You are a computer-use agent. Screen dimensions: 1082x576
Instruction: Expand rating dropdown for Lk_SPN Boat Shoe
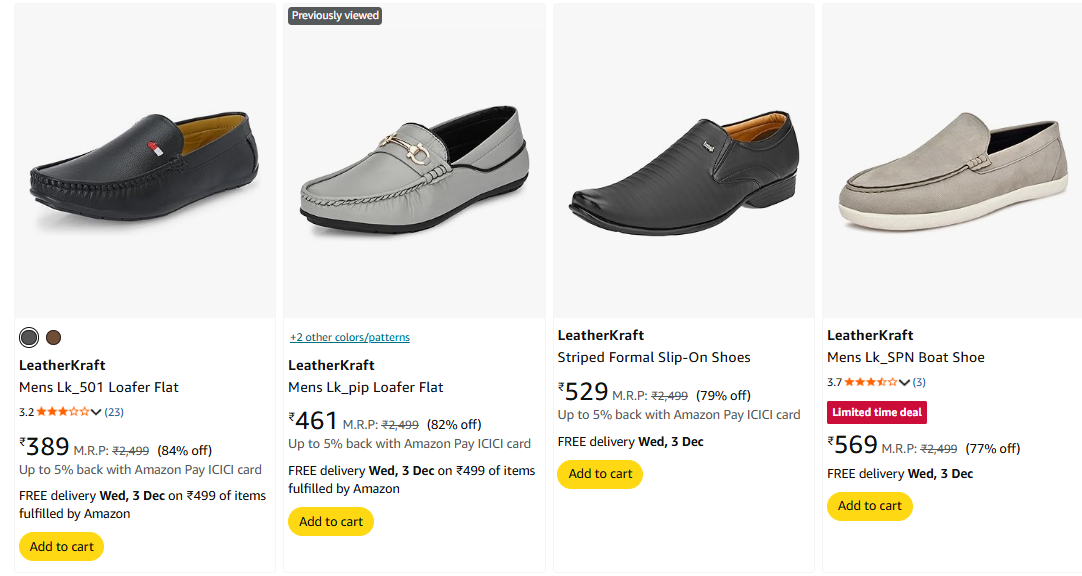904,382
